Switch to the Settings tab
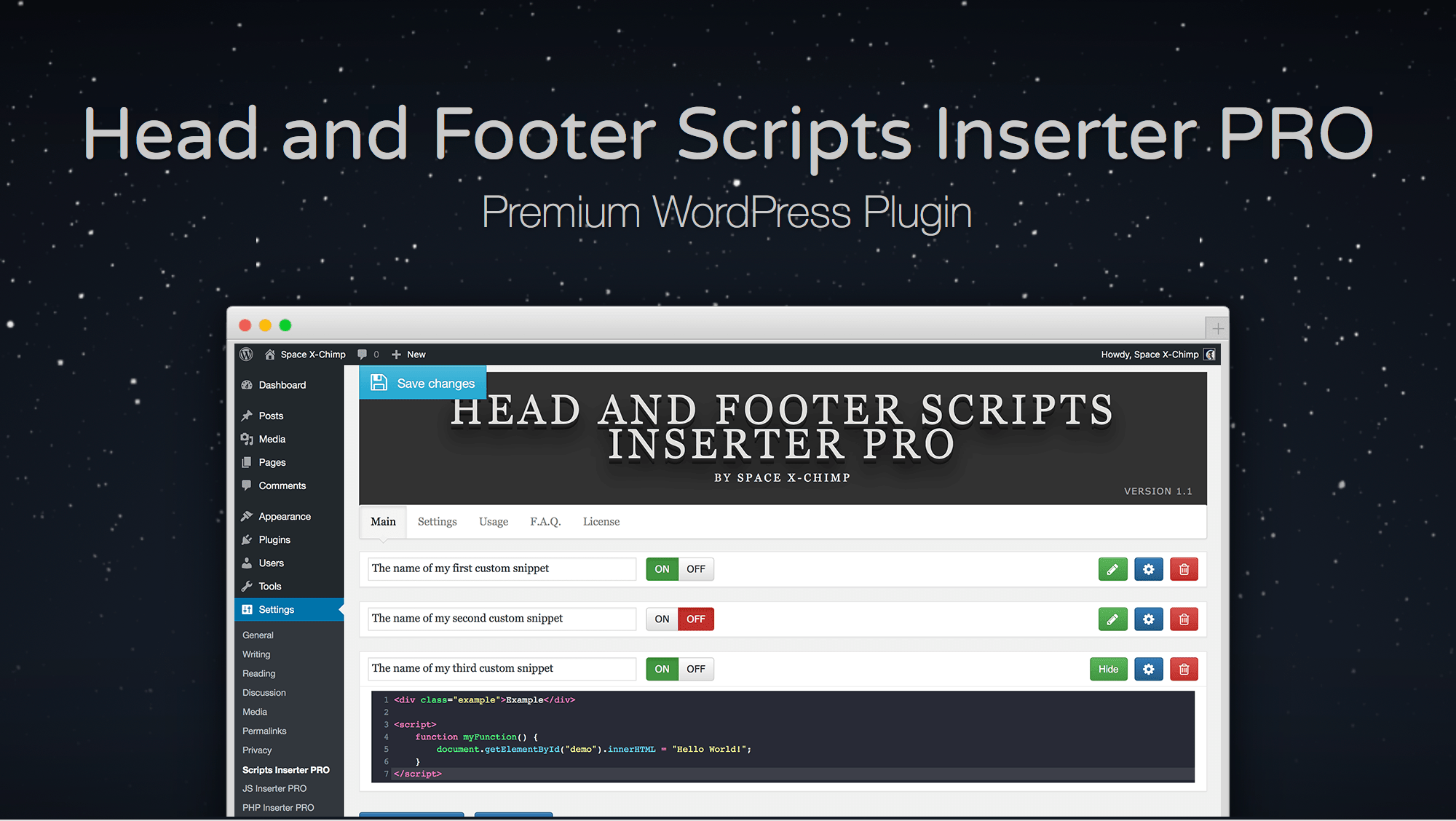This screenshot has width=1456, height=821. pos(438,522)
